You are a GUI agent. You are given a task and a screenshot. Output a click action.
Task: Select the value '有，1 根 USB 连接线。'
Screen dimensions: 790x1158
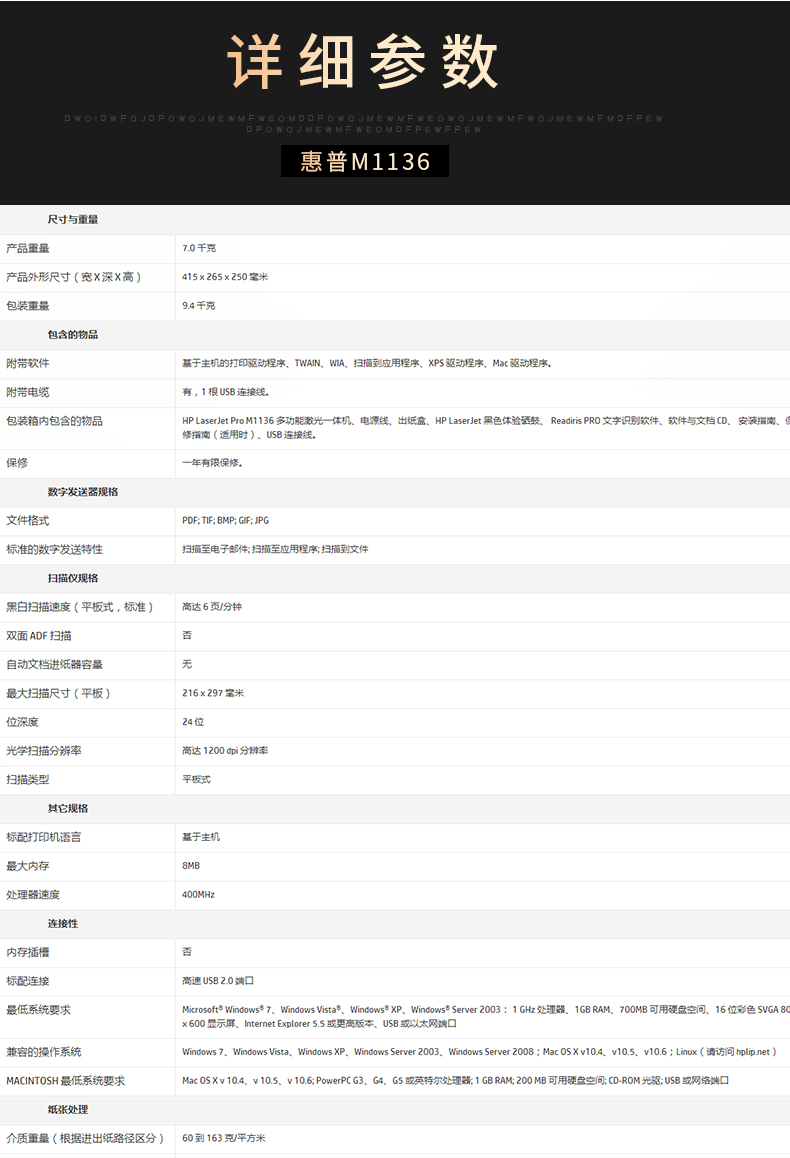tap(226, 392)
